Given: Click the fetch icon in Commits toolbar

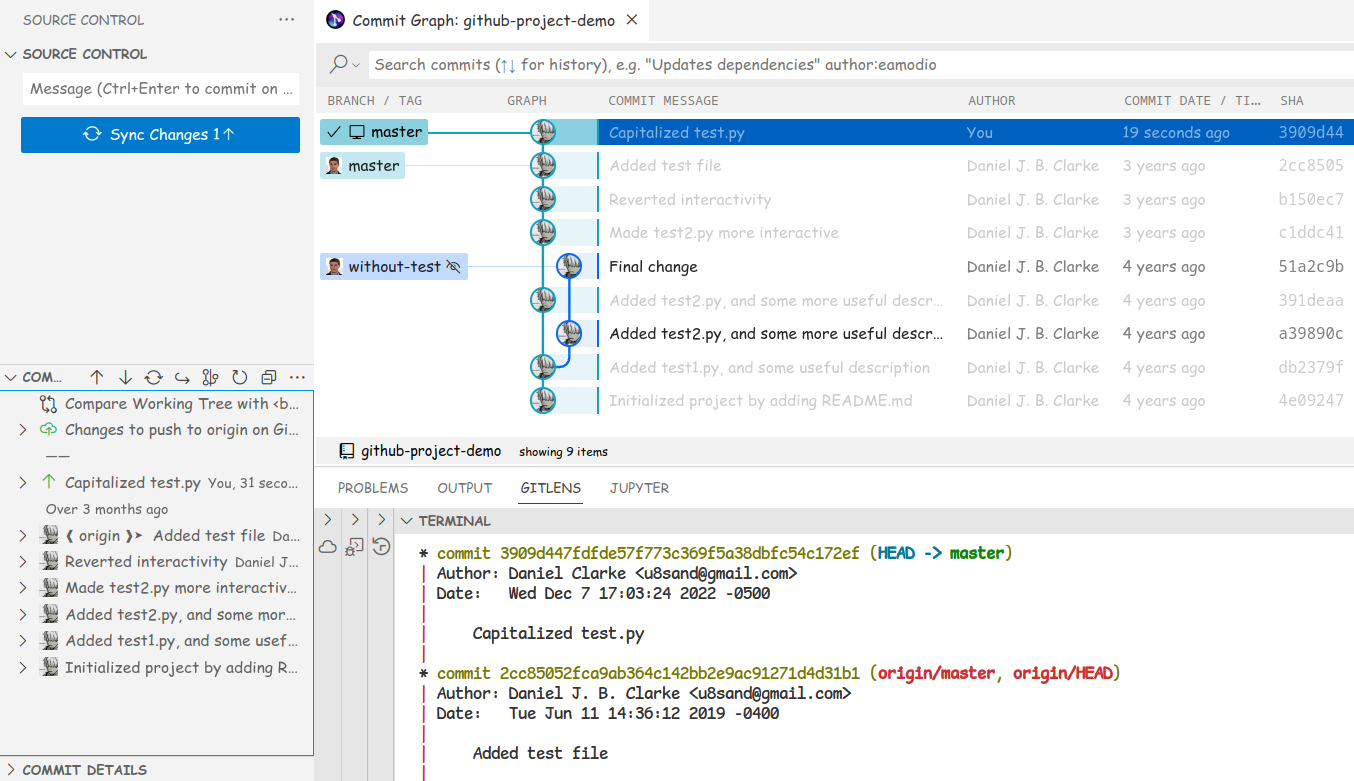Looking at the screenshot, I should pyautogui.click(x=153, y=377).
